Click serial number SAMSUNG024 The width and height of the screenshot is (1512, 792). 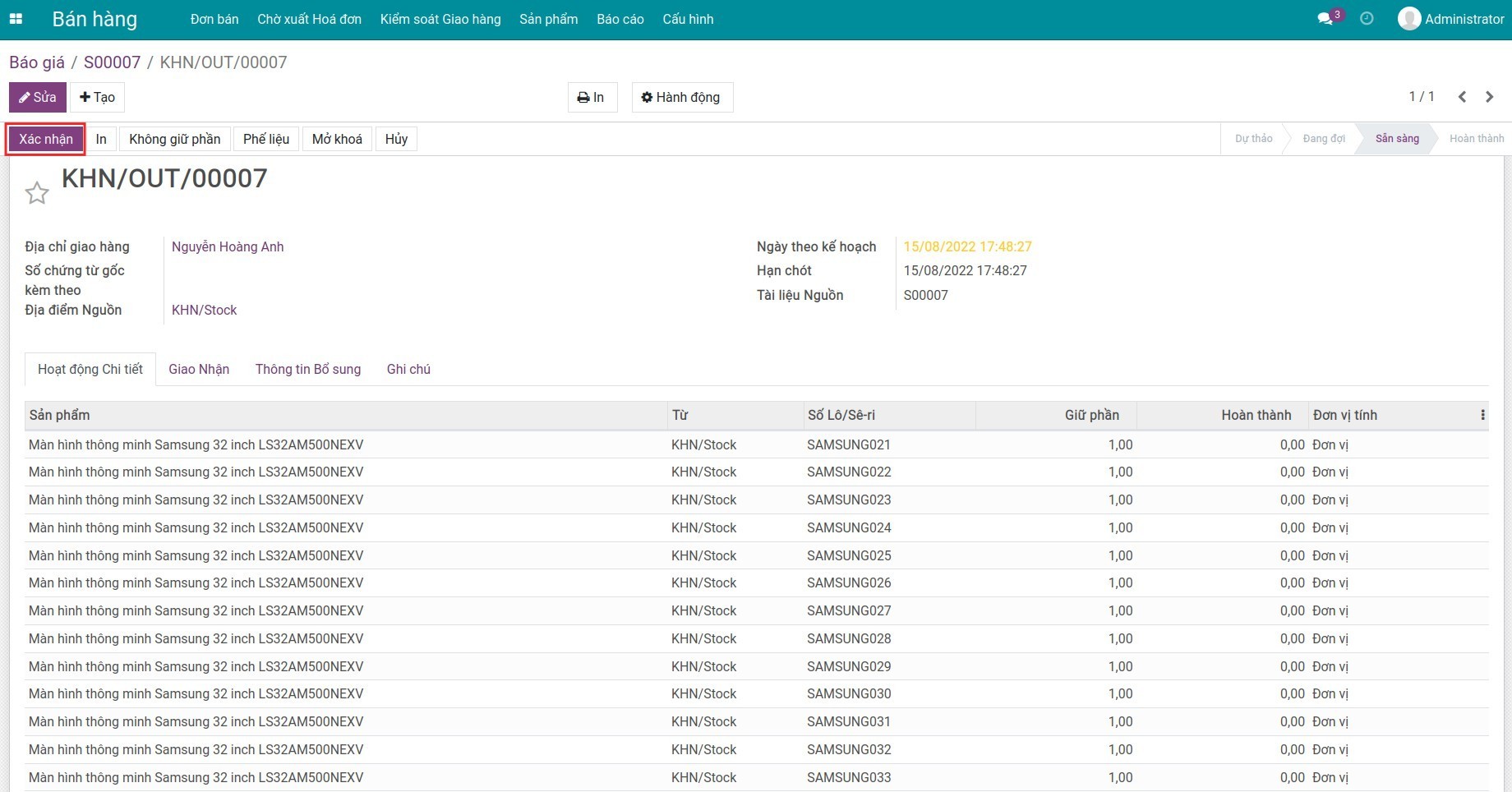coord(849,527)
